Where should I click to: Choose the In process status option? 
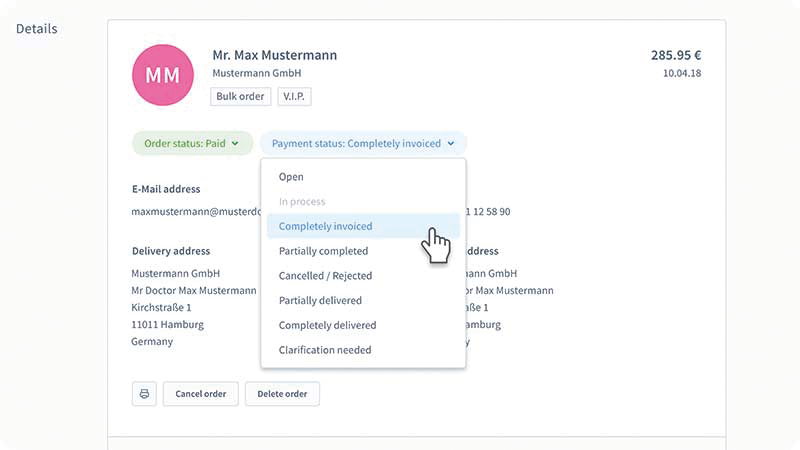point(301,202)
